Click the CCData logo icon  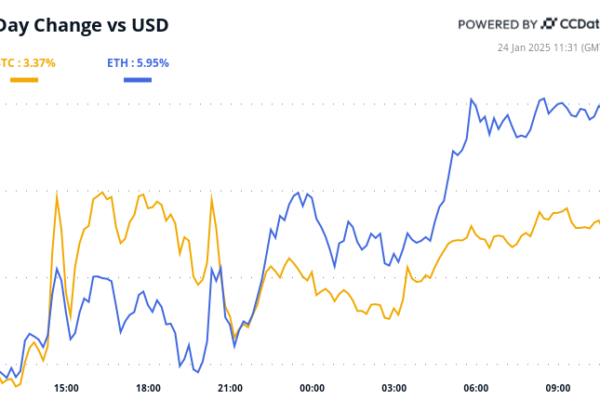(547, 23)
